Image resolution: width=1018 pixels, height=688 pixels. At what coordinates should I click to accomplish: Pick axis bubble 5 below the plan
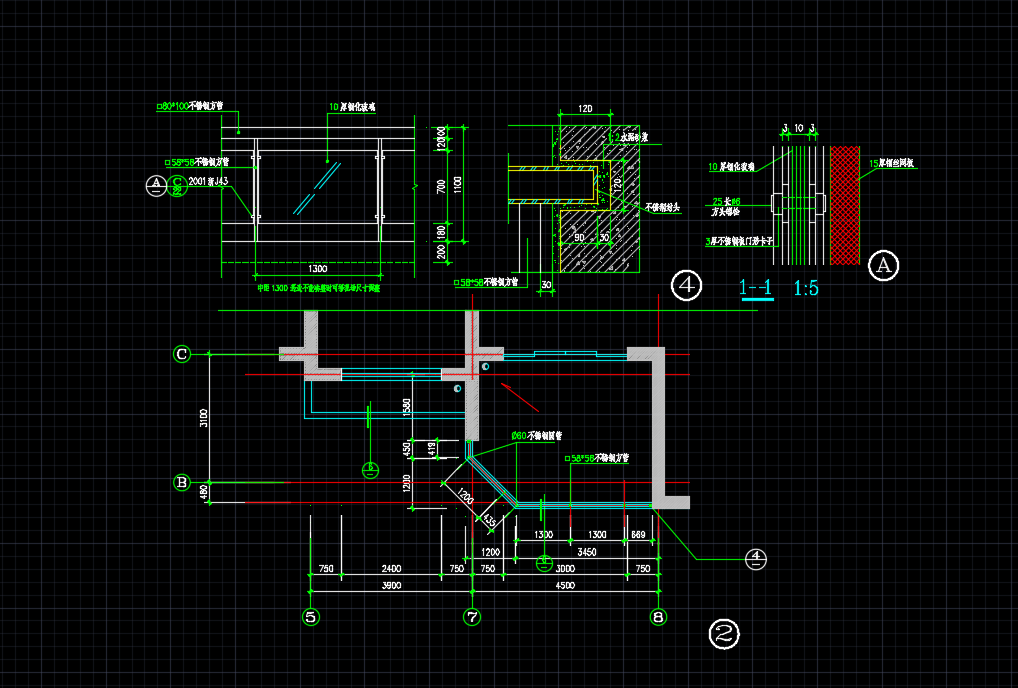(x=310, y=617)
